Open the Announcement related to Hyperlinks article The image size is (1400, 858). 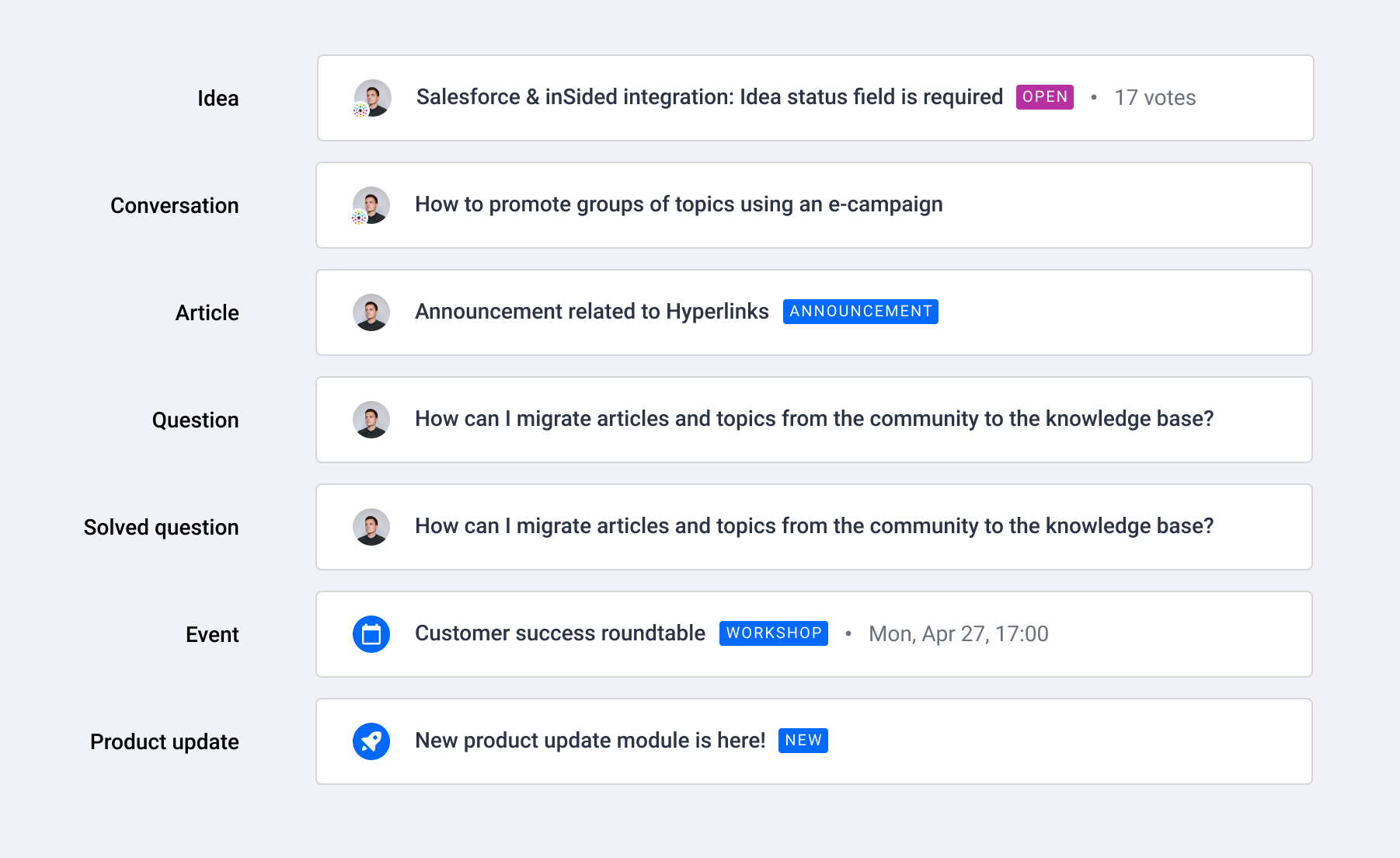click(x=592, y=312)
